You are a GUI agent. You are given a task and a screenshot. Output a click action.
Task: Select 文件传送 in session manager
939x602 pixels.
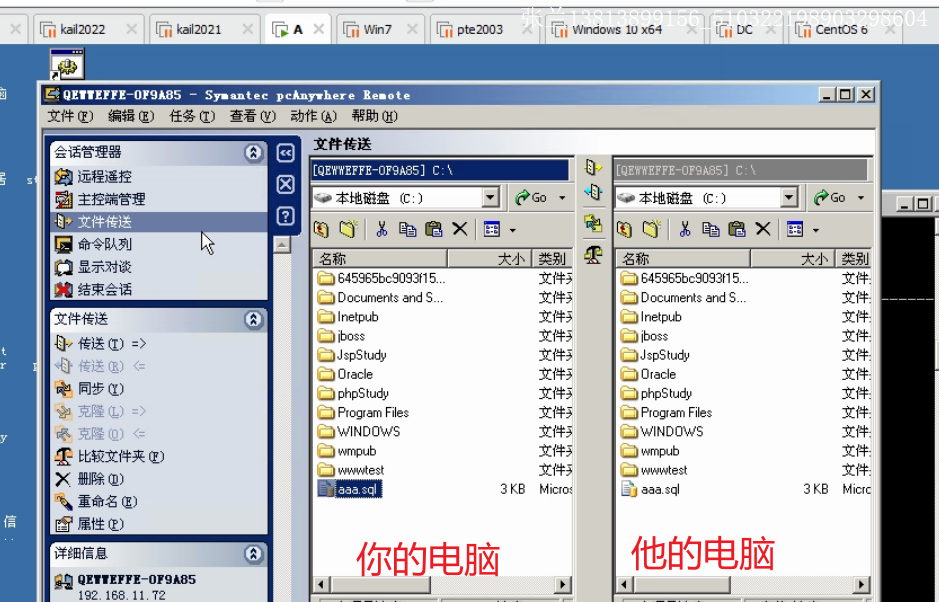coord(159,222)
